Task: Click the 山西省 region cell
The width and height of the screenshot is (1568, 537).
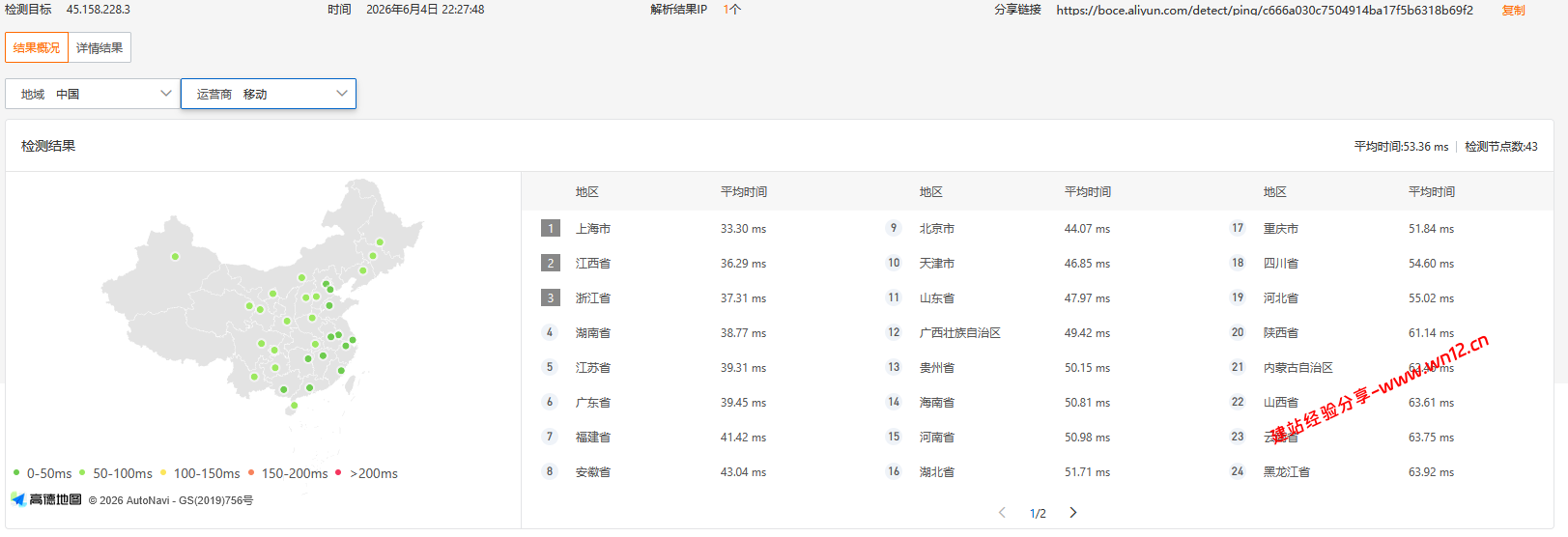Action: pos(1281,403)
